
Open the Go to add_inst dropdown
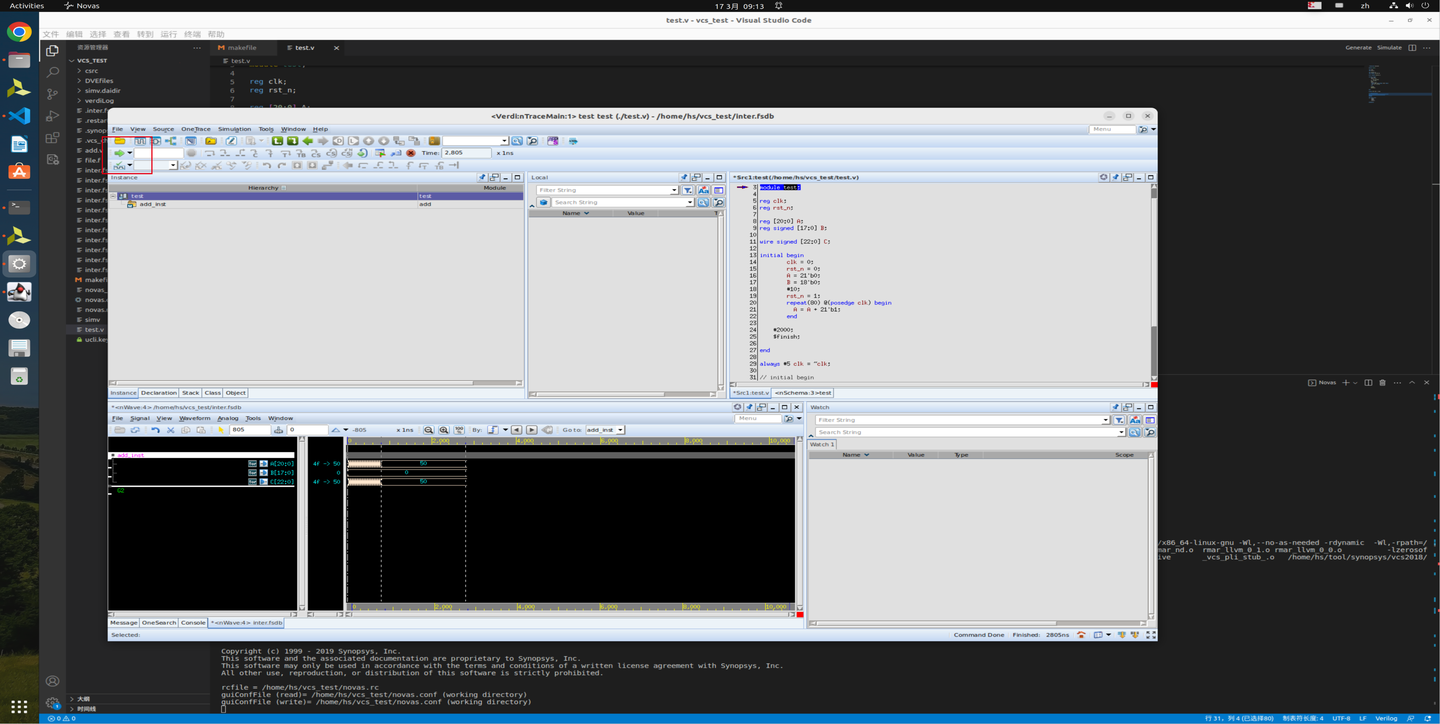click(x=620, y=430)
